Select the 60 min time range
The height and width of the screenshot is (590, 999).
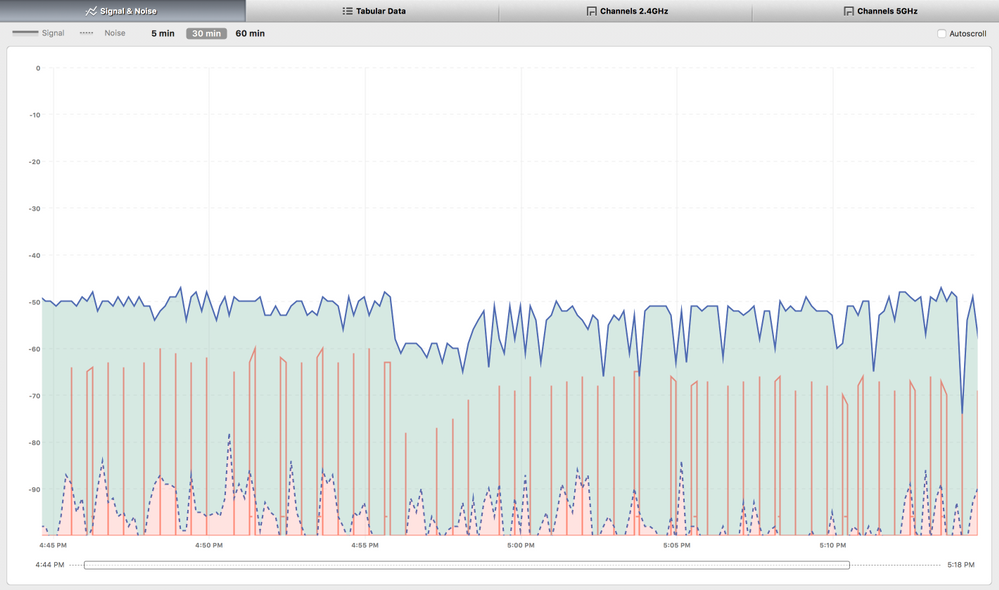250,33
